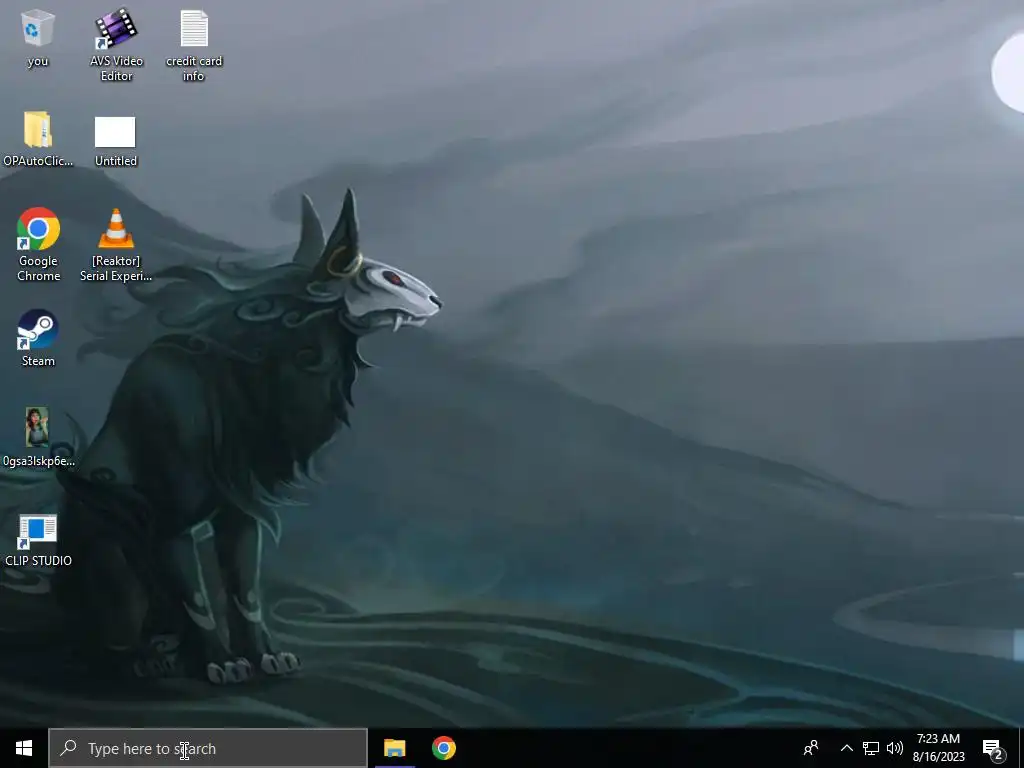This screenshot has width=1024, height=768.
Task: Open the Windows Start menu
Action: click(x=24, y=748)
